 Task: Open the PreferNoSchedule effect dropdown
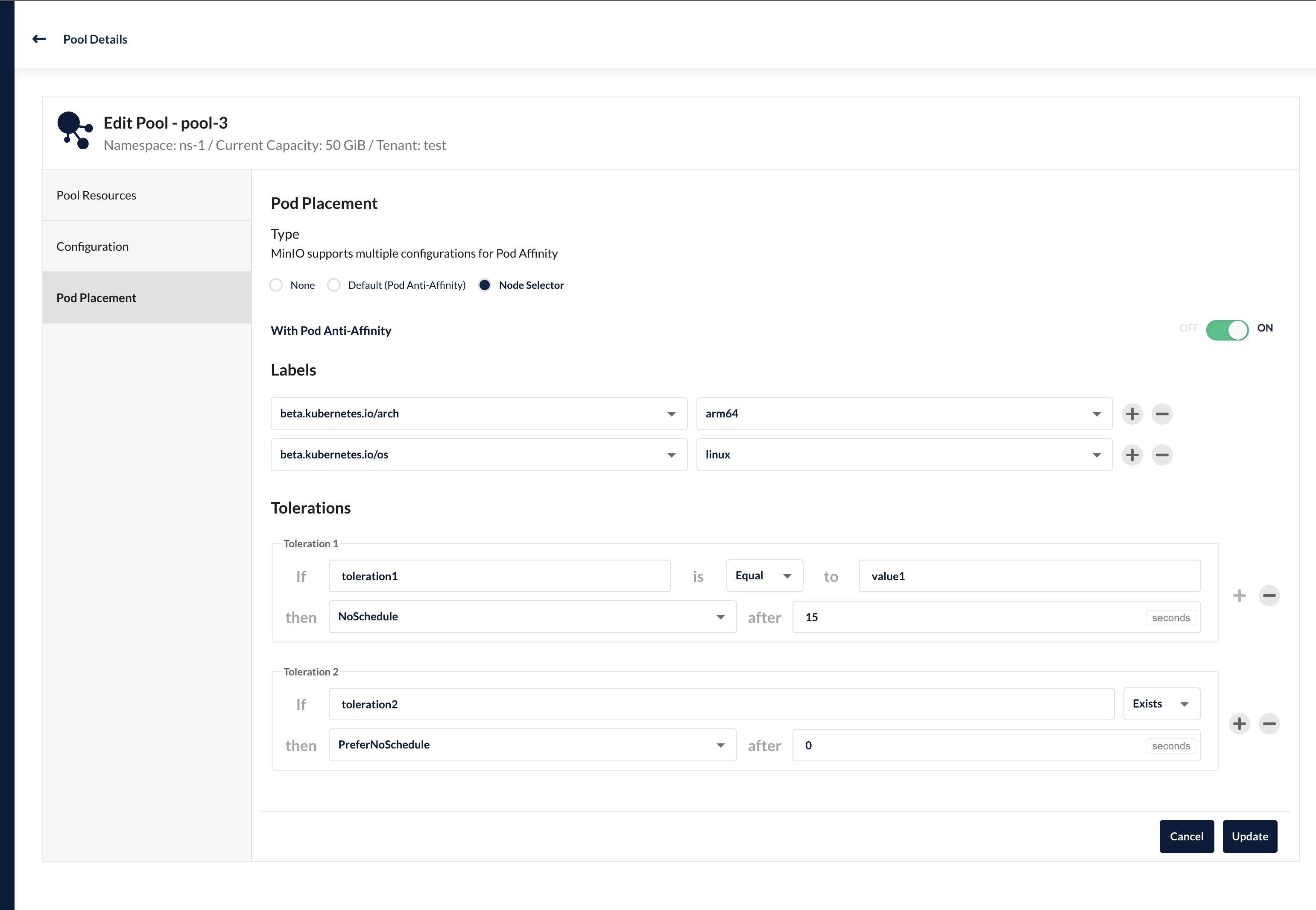(x=532, y=745)
